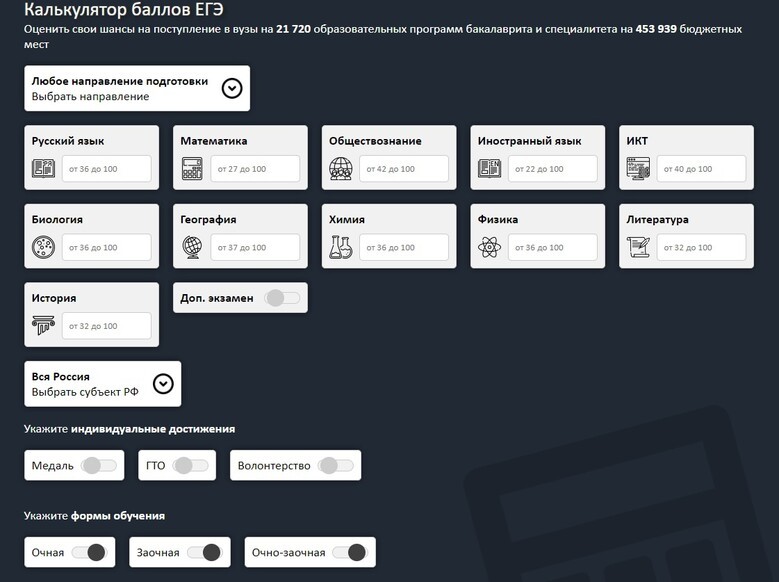Click the Russian language book icon
Screen dimensions: 779x582
pos(43,168)
